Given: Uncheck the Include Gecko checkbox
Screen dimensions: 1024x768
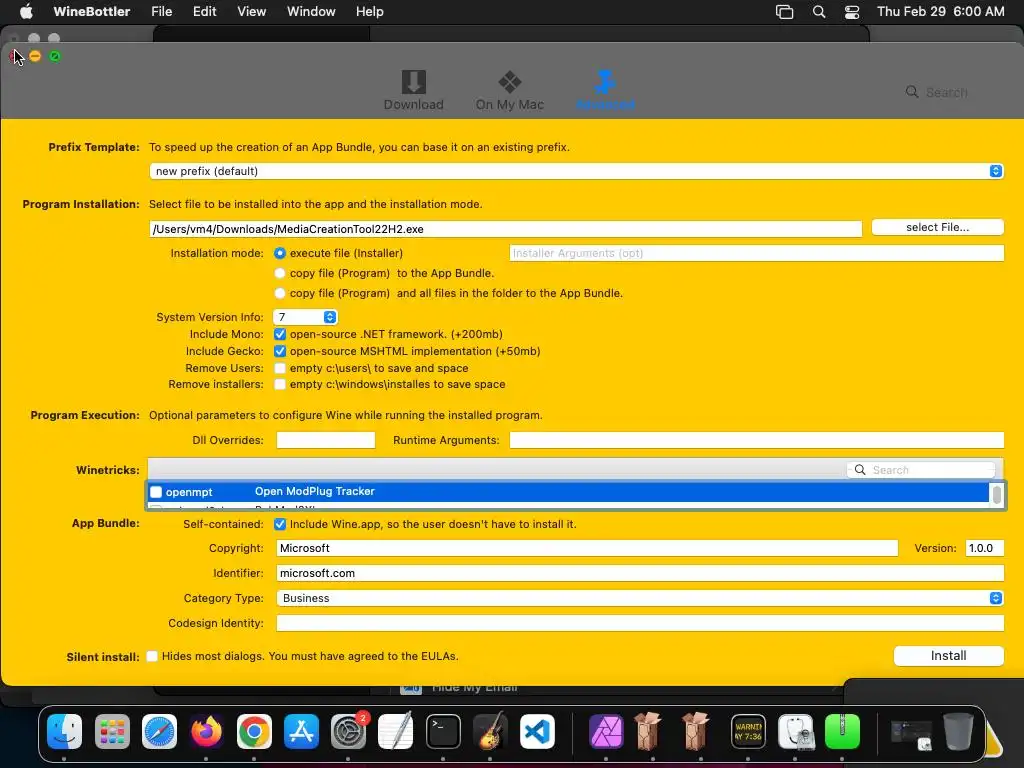Looking at the screenshot, I should pyautogui.click(x=280, y=351).
